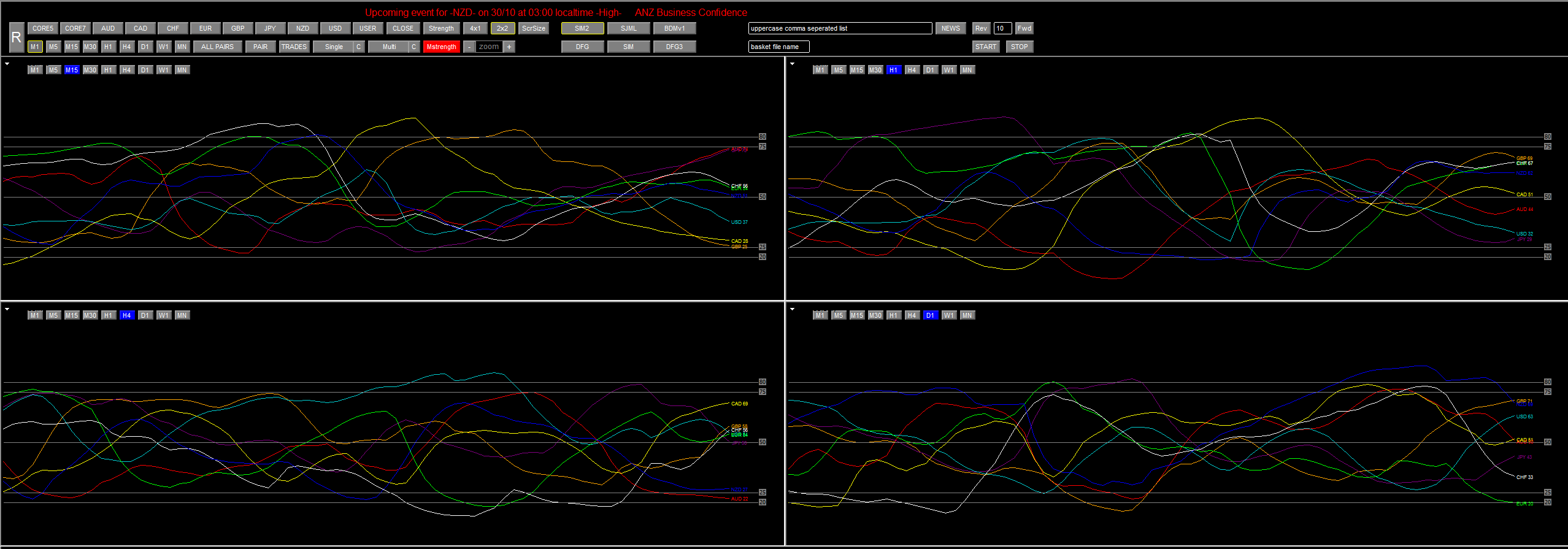Click the Fwd button

tap(1024, 28)
